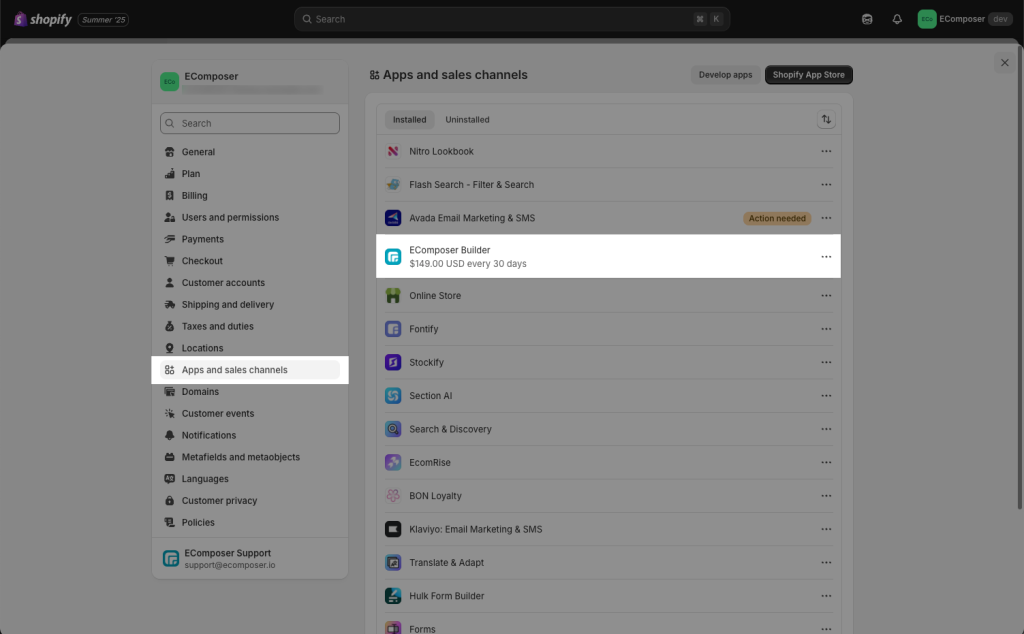Click the Fontify app icon
The image size is (1024, 634).
(393, 329)
